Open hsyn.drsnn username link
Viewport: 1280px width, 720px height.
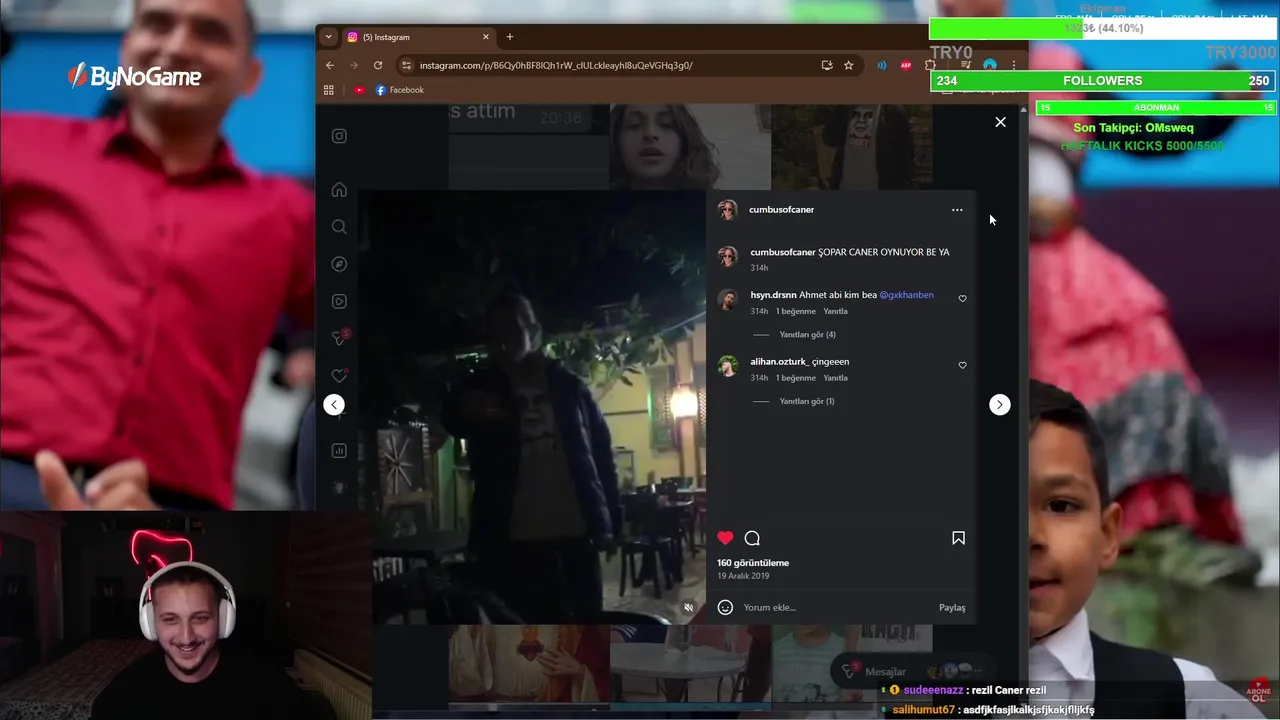(773, 295)
